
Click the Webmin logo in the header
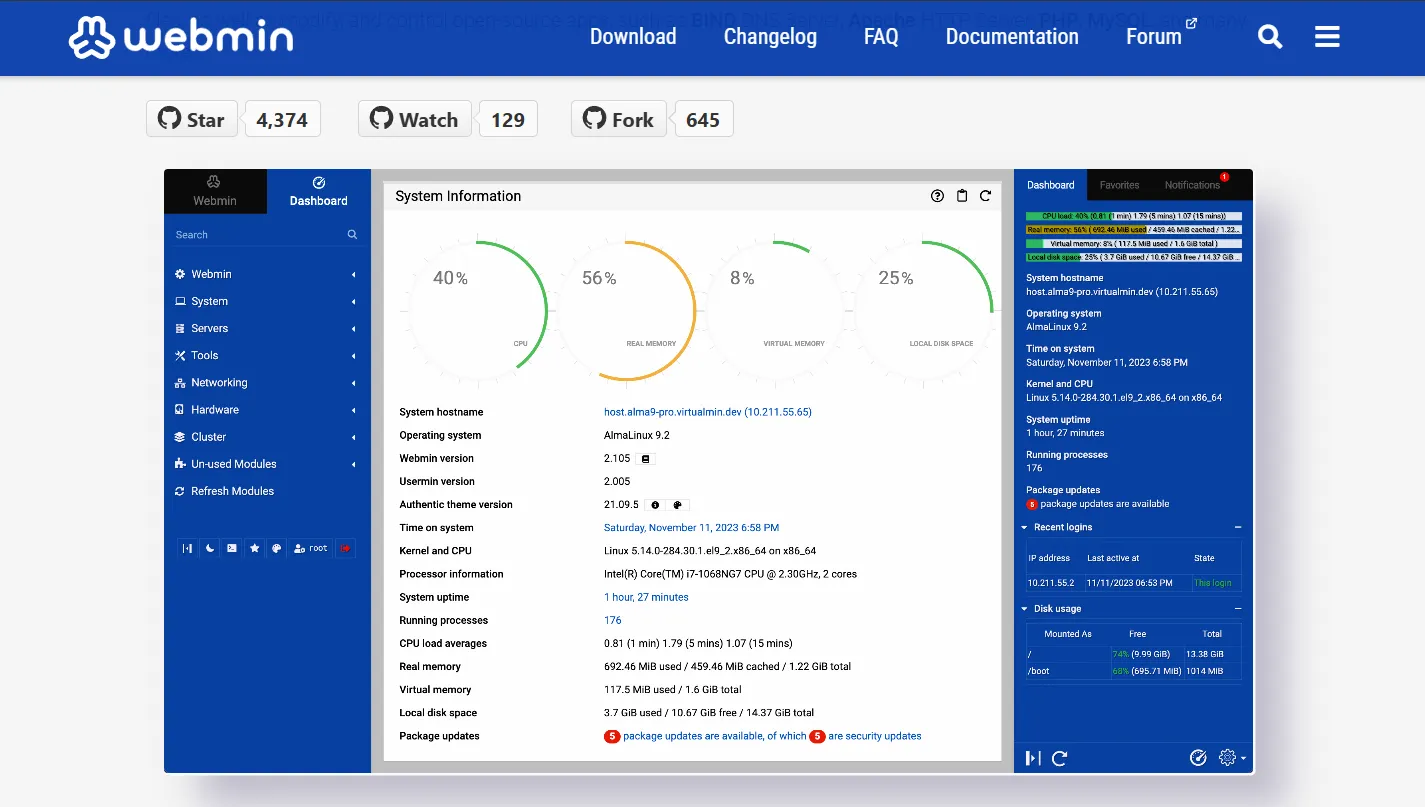181,37
